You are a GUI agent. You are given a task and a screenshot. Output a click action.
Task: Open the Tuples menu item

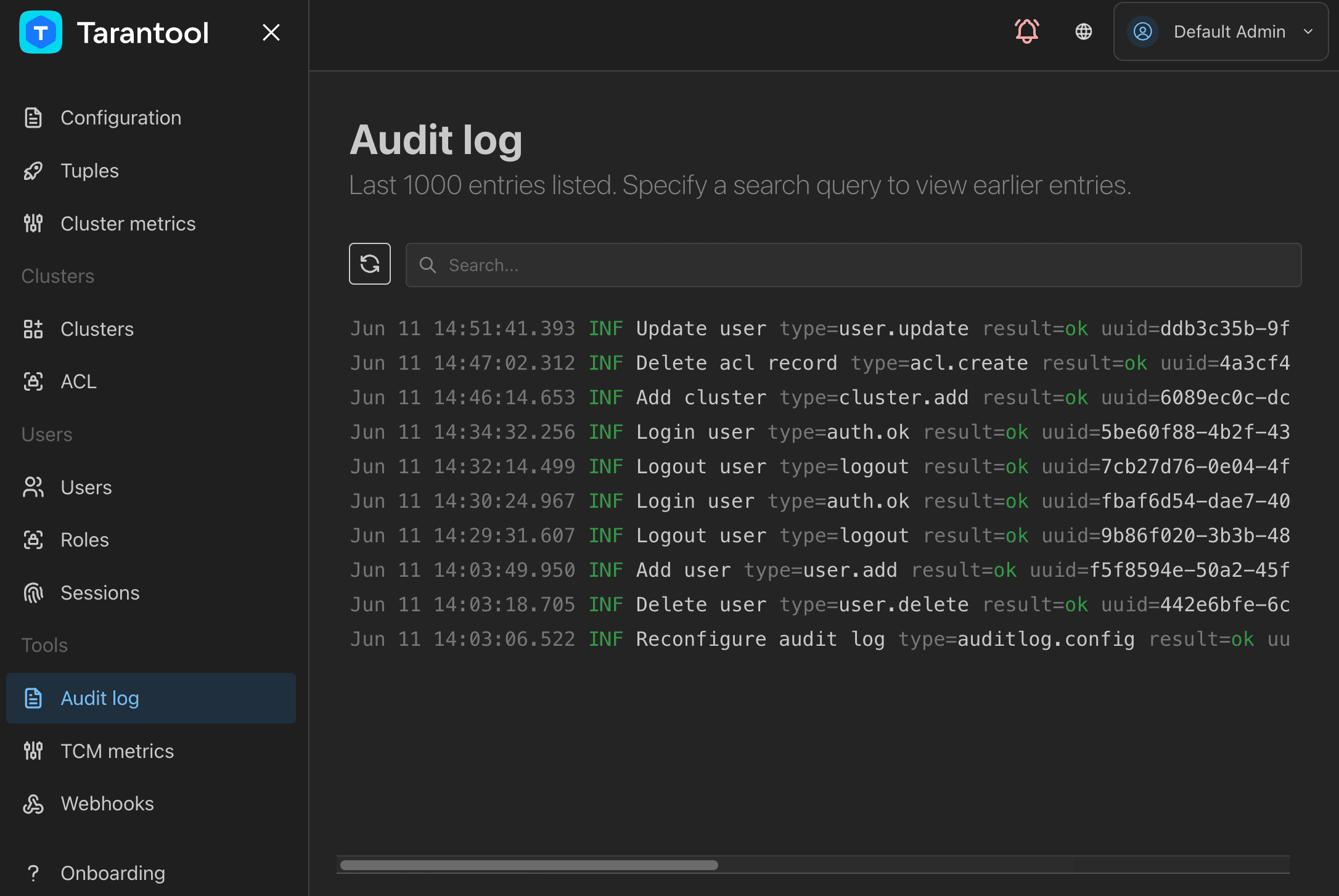(151, 171)
